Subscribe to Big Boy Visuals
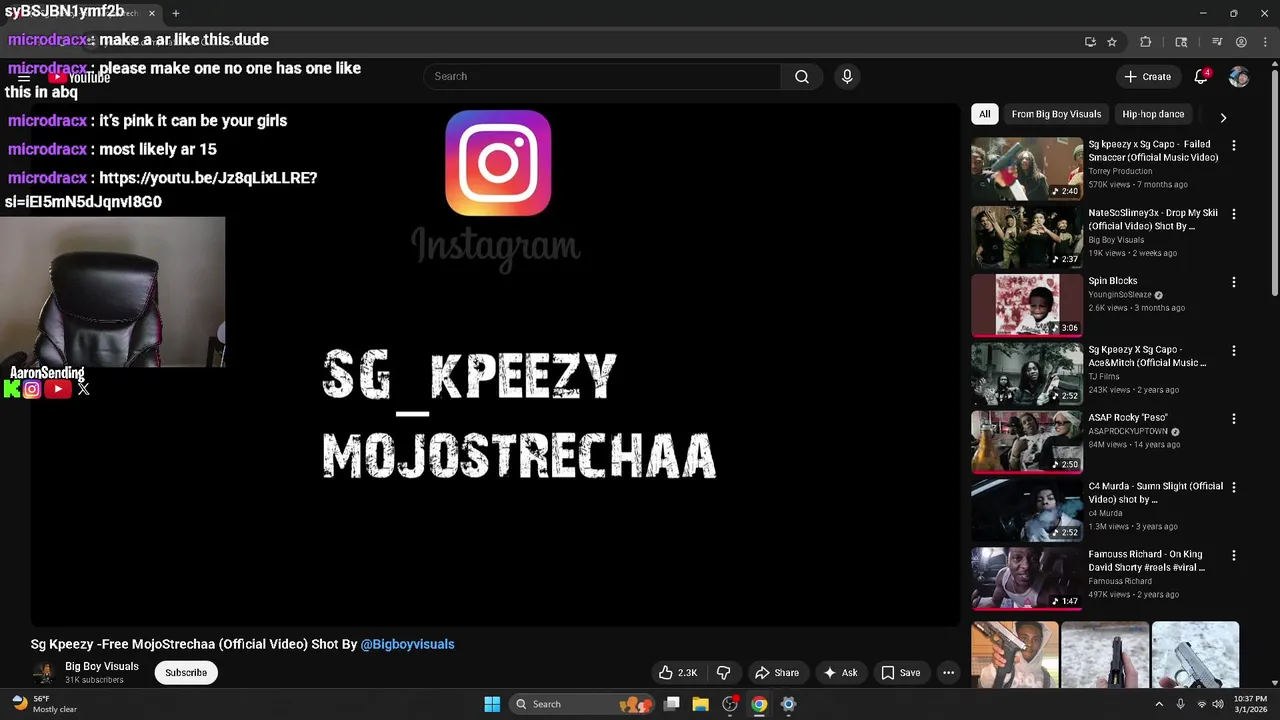1280x720 pixels. (186, 673)
